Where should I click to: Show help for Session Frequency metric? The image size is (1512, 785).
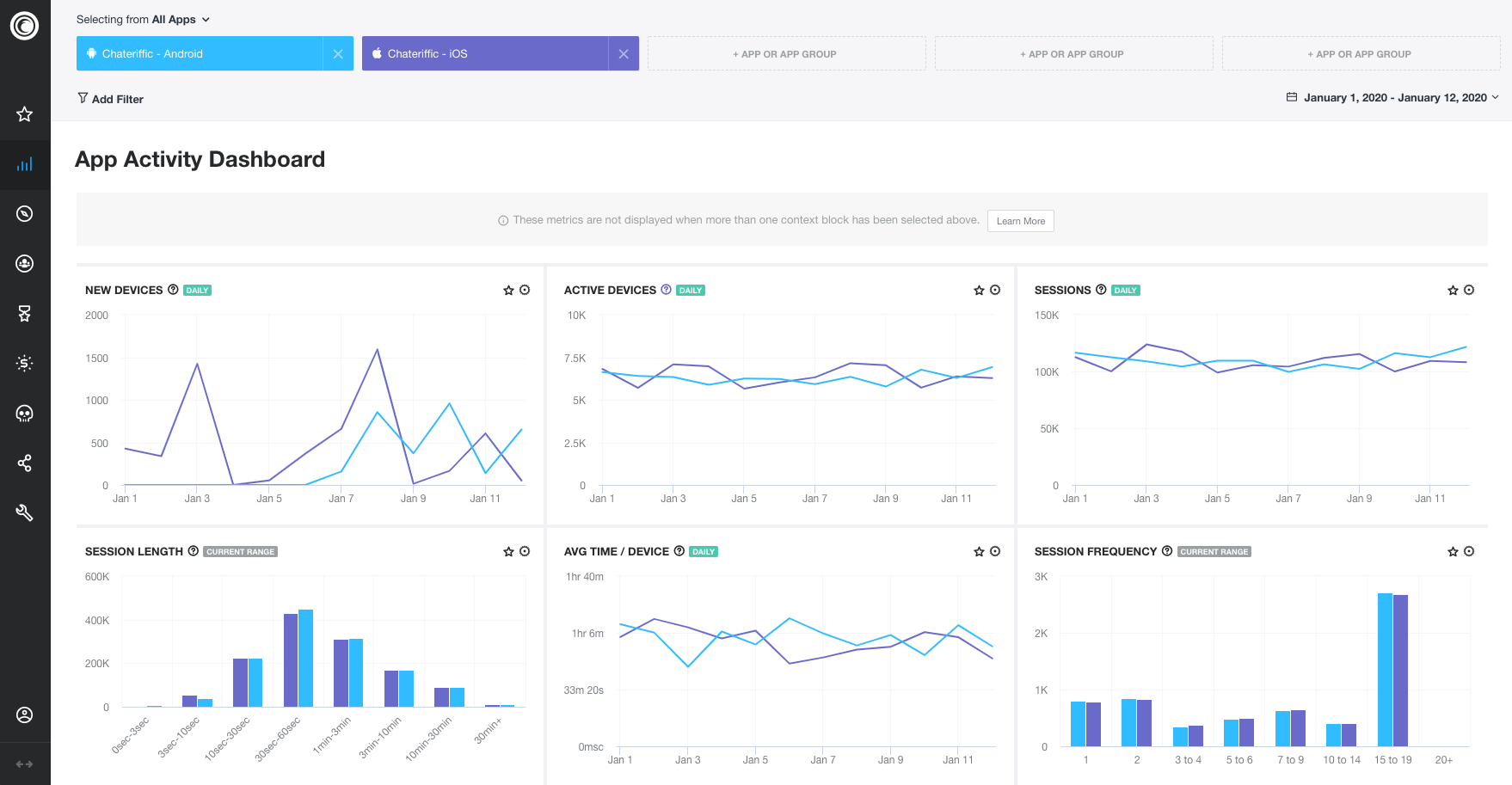tap(1167, 551)
